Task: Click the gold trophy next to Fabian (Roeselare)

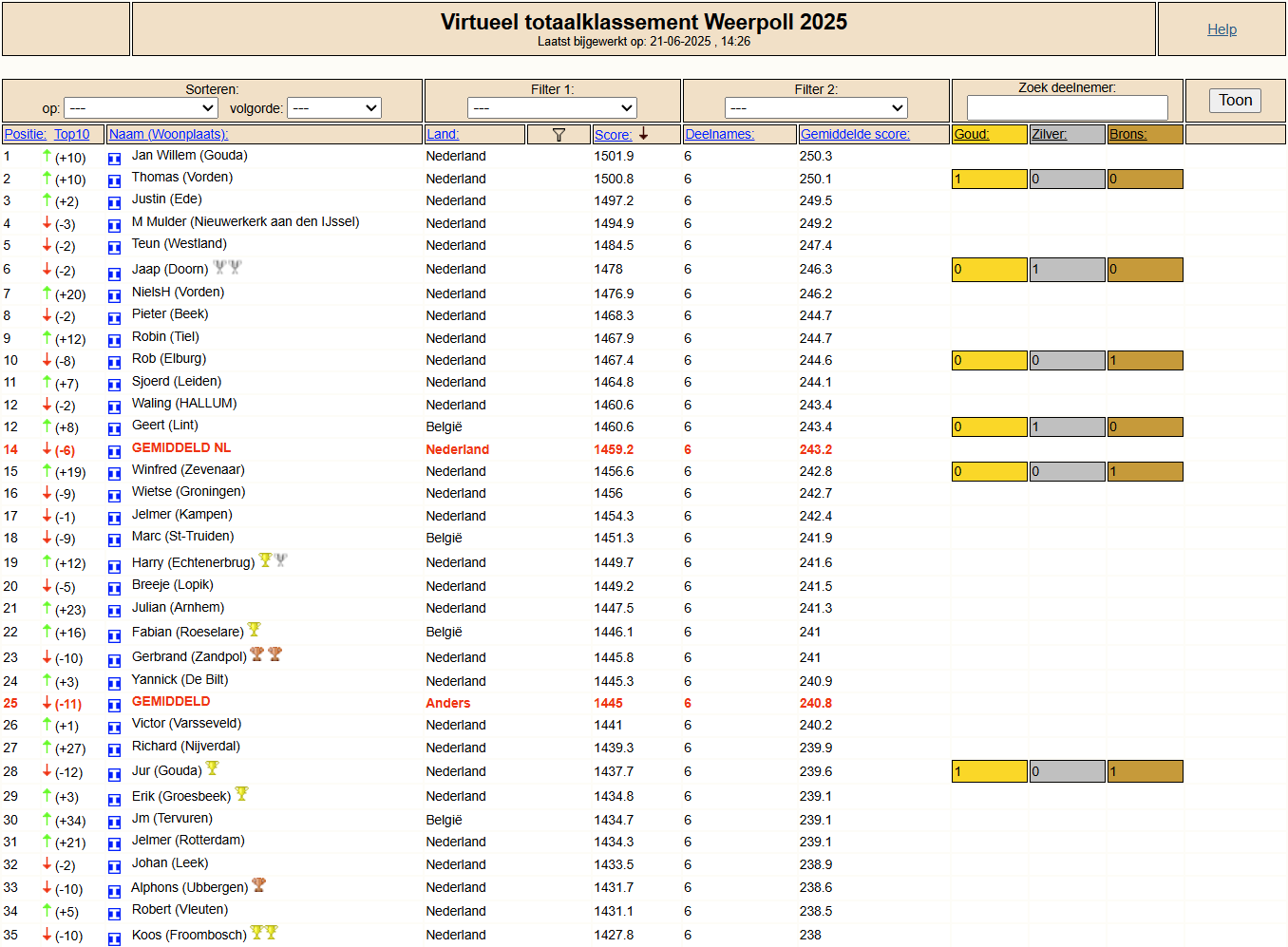Action: [254, 630]
